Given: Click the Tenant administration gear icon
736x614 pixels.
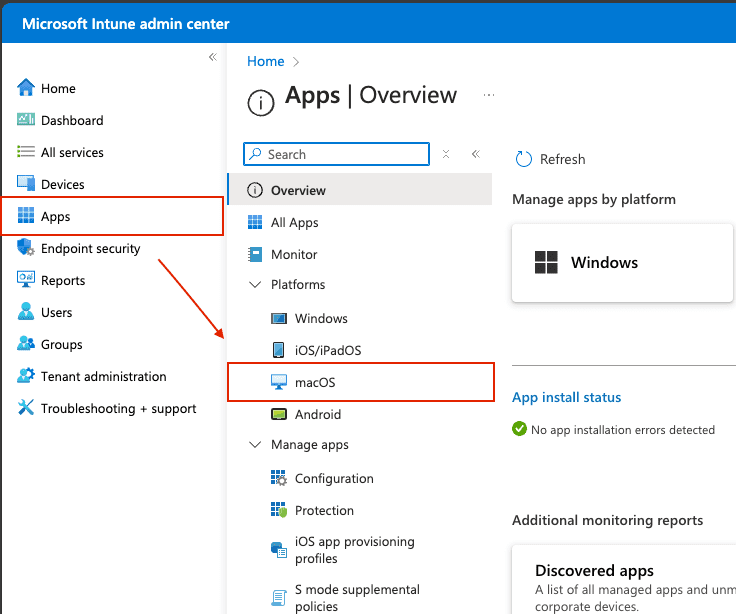Looking at the screenshot, I should [26, 376].
